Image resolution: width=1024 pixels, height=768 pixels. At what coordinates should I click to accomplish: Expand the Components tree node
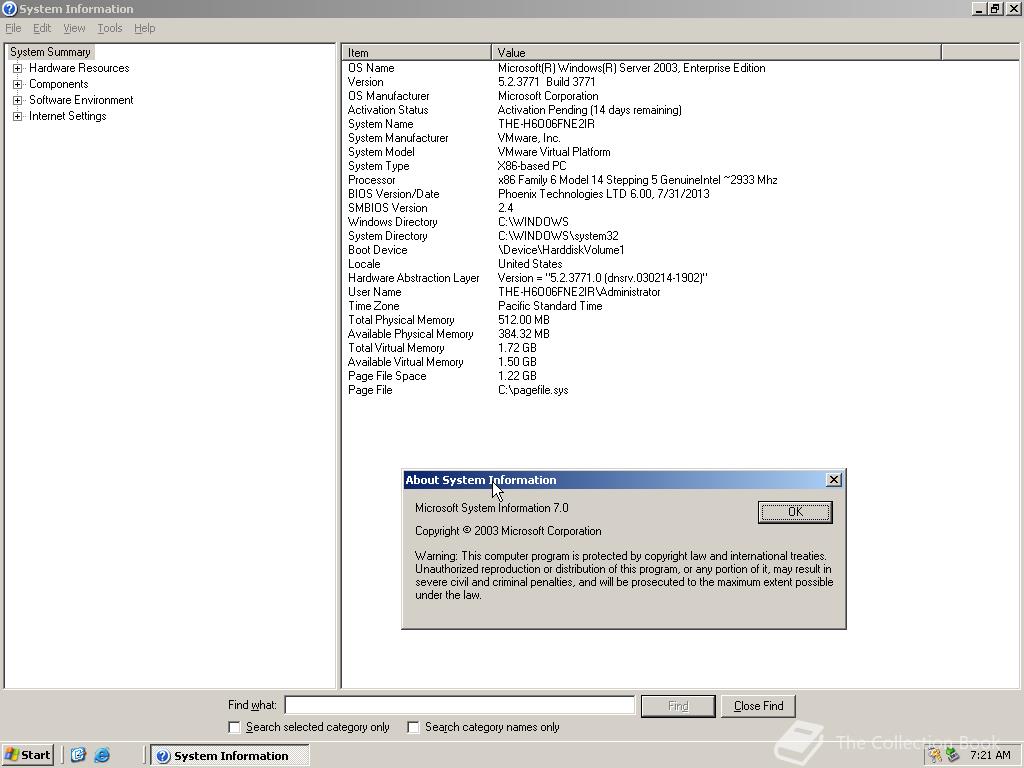tap(18, 84)
